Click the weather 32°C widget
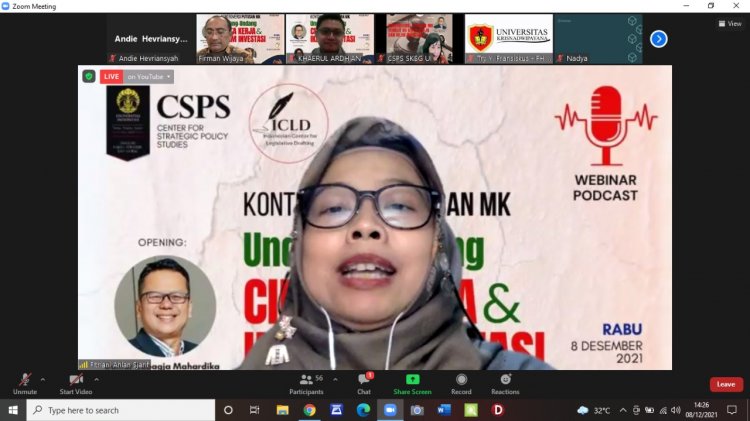The width and height of the screenshot is (750, 421). click(x=594, y=410)
